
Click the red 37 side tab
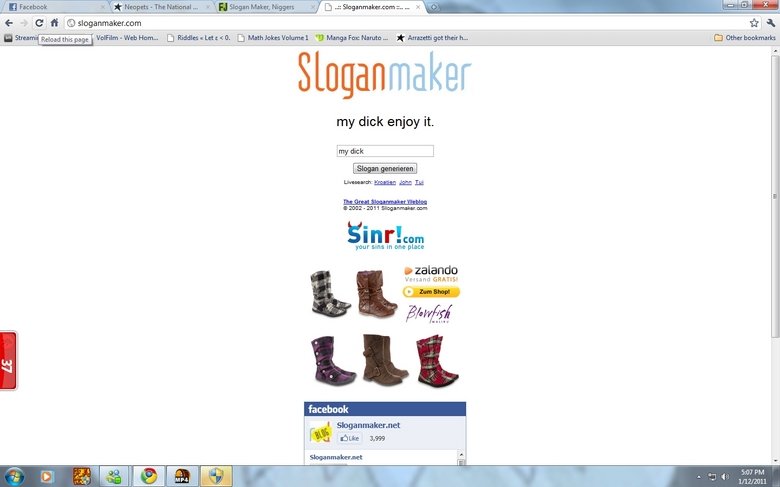[8, 361]
